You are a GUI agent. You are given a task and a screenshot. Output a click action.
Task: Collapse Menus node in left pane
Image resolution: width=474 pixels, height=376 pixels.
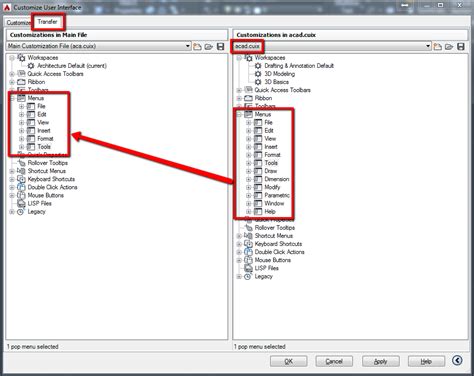pos(12,98)
